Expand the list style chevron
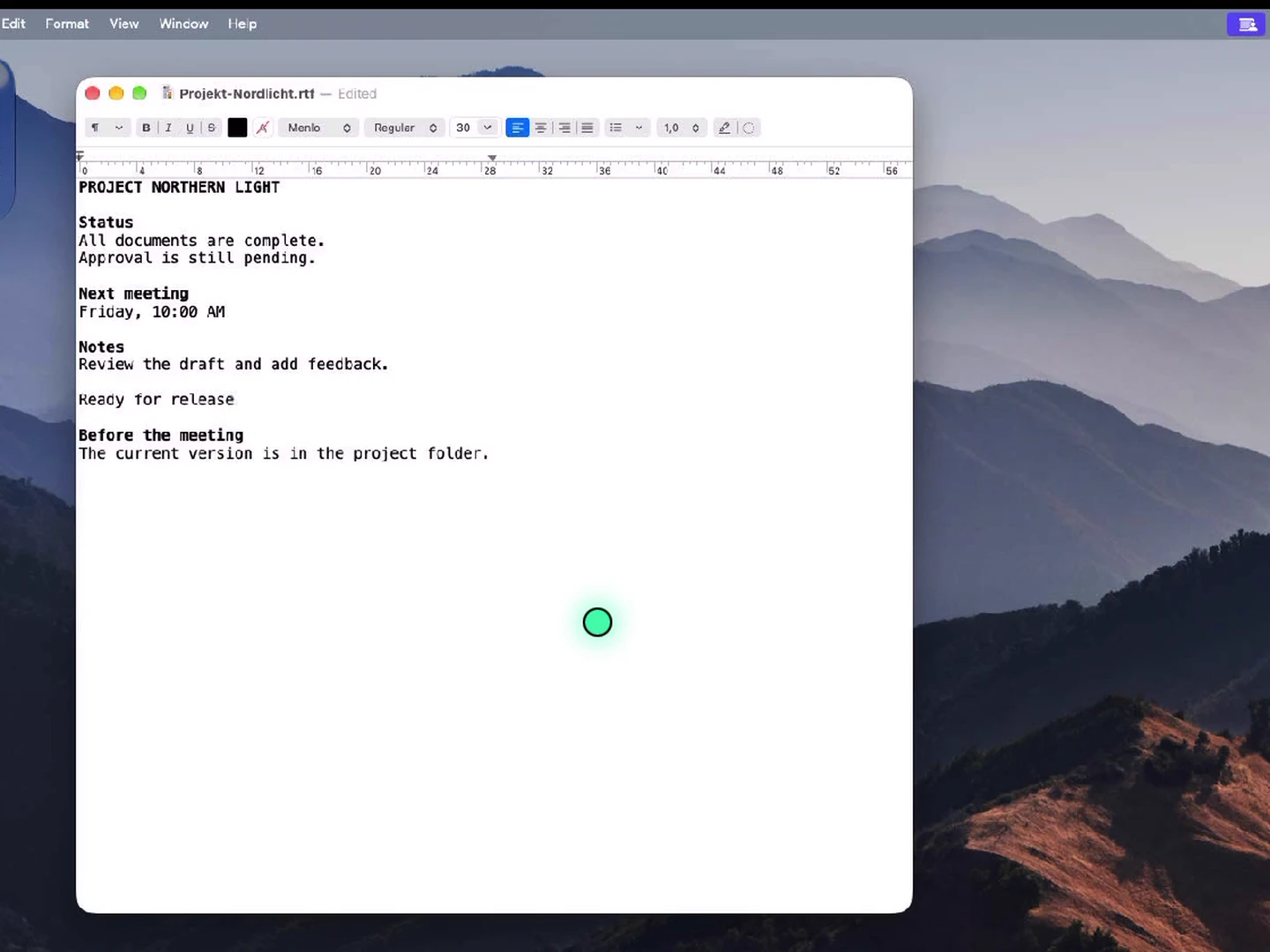1270x952 pixels. click(x=639, y=128)
